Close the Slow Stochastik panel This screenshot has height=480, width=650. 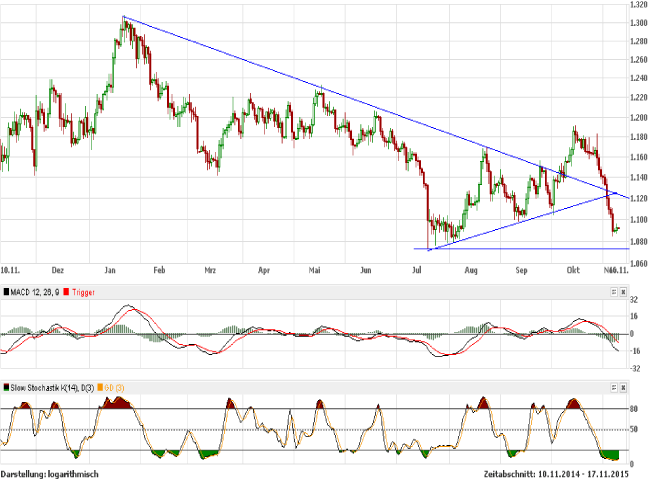tap(625, 386)
